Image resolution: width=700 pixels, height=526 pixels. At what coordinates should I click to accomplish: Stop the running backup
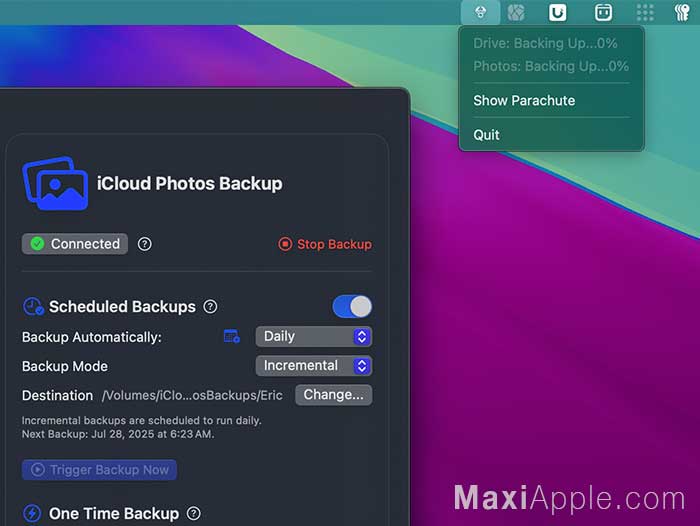point(325,244)
